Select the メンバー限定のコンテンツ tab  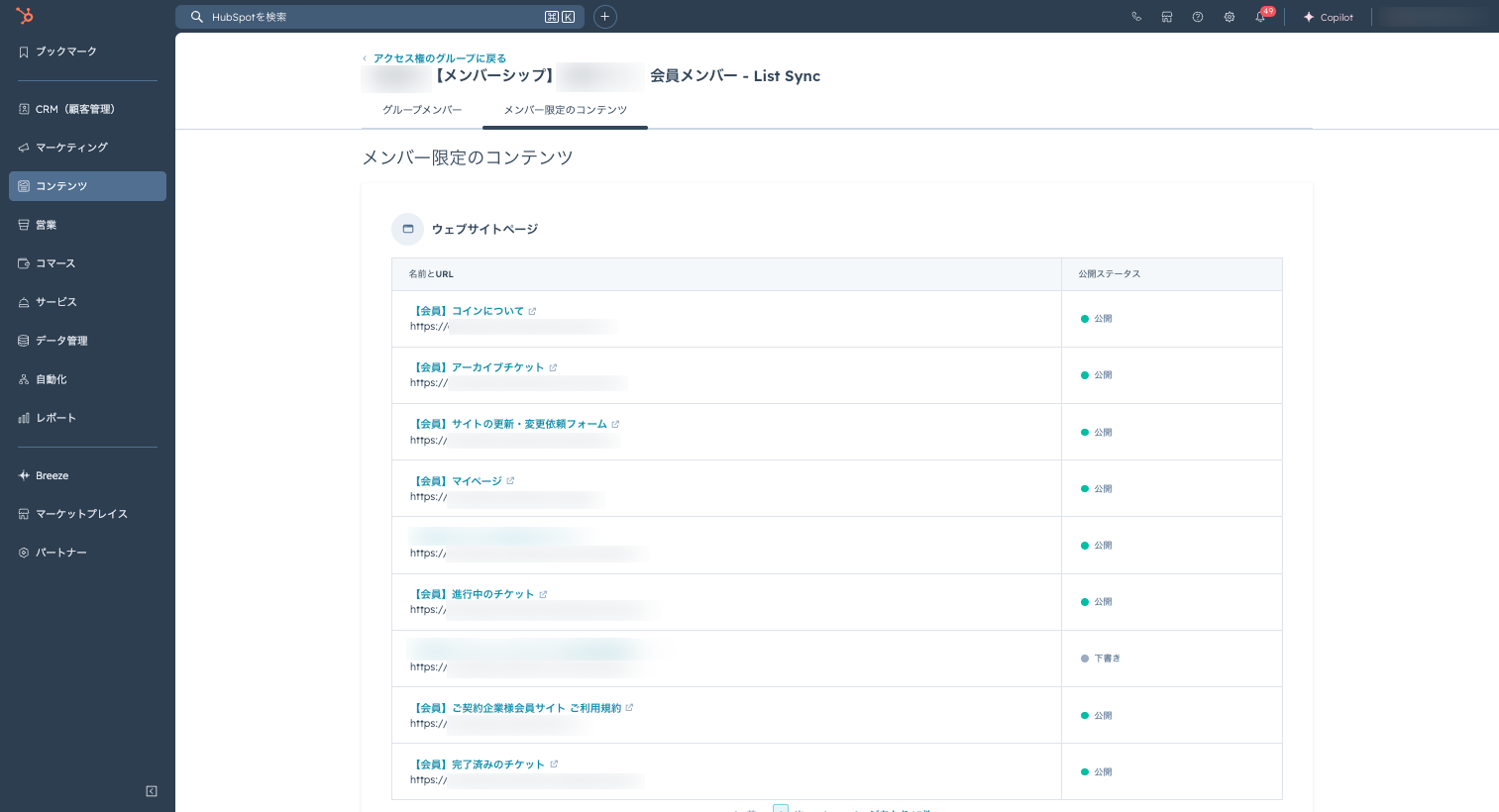[x=565, y=110]
